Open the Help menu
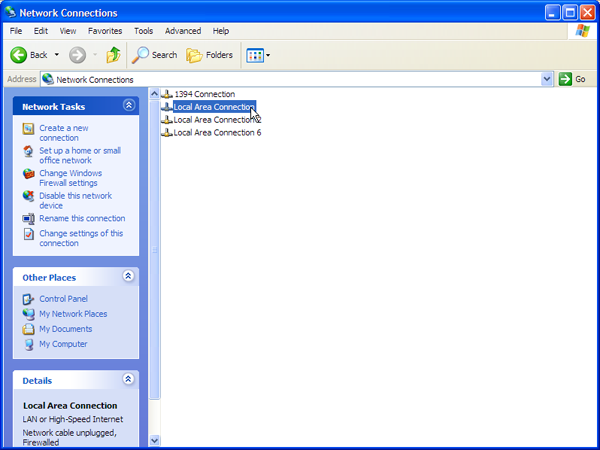Viewport: 600px width, 450px height. point(221,31)
